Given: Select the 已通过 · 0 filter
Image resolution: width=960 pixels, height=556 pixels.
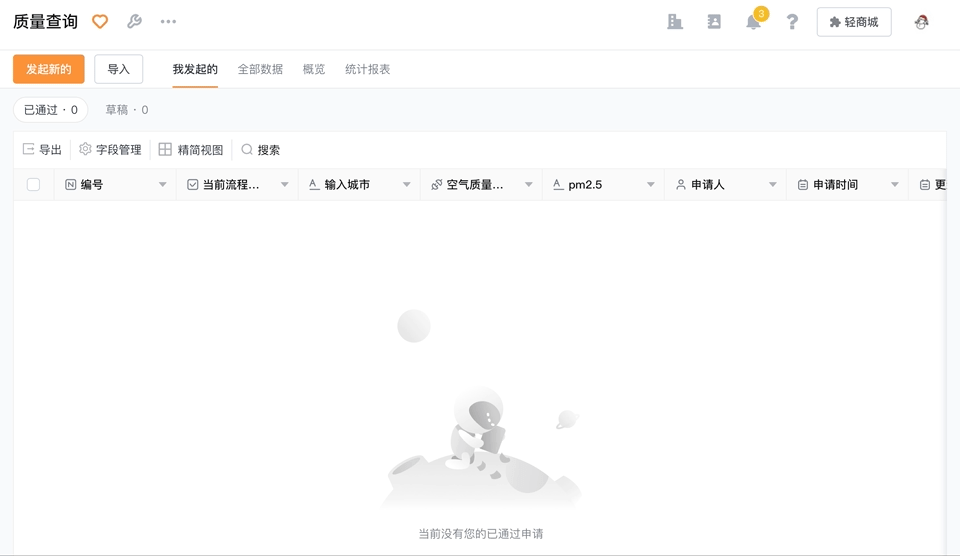Looking at the screenshot, I should tap(51, 110).
